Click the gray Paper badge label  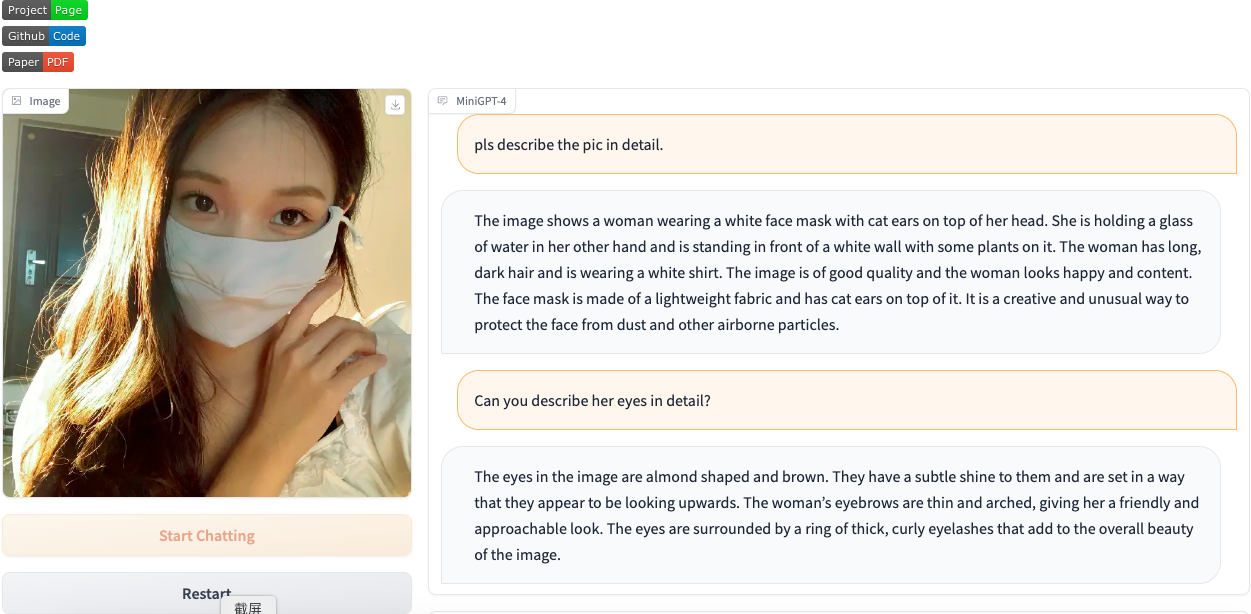coord(23,62)
